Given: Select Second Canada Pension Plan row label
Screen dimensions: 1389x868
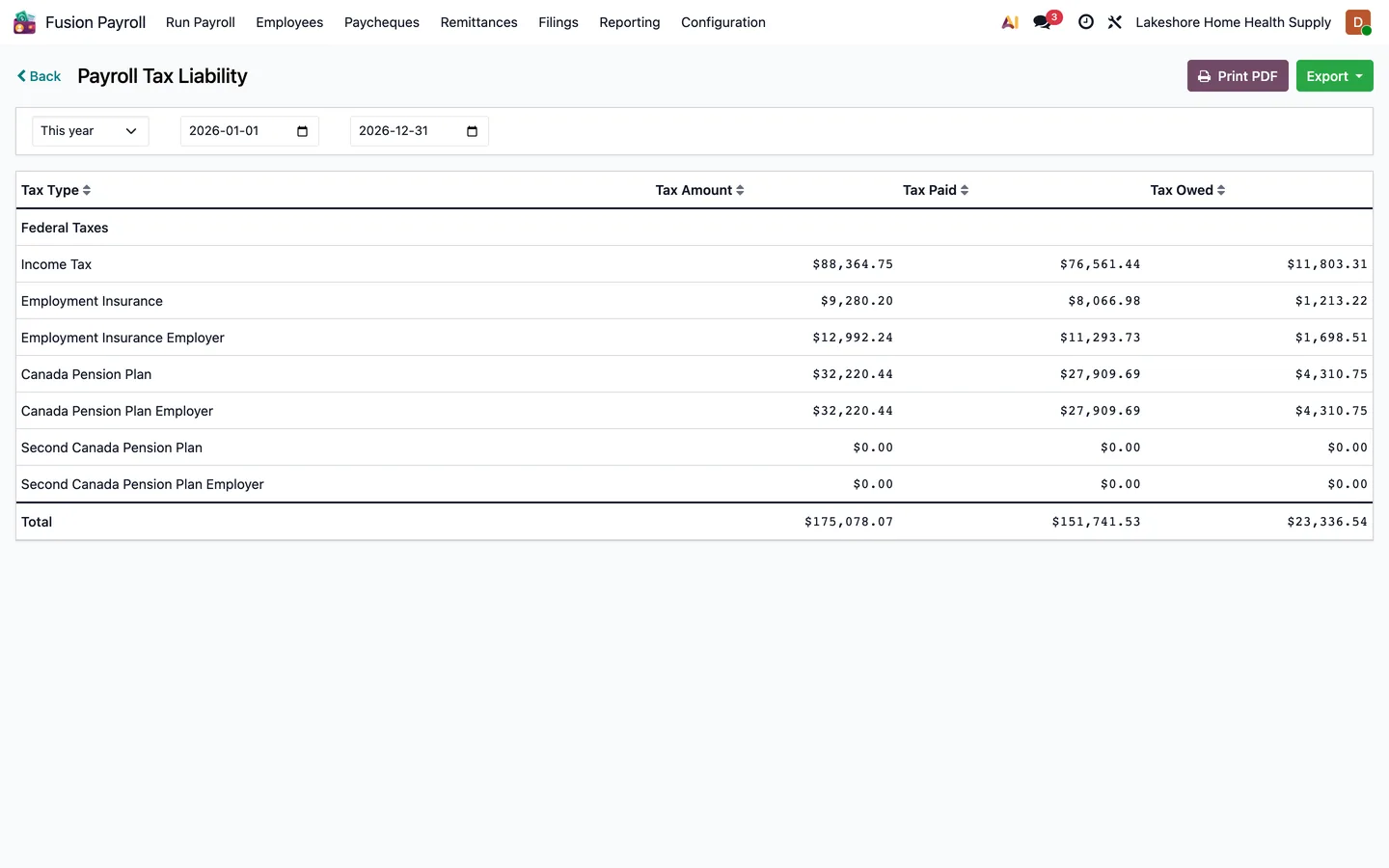Looking at the screenshot, I should click(112, 448).
